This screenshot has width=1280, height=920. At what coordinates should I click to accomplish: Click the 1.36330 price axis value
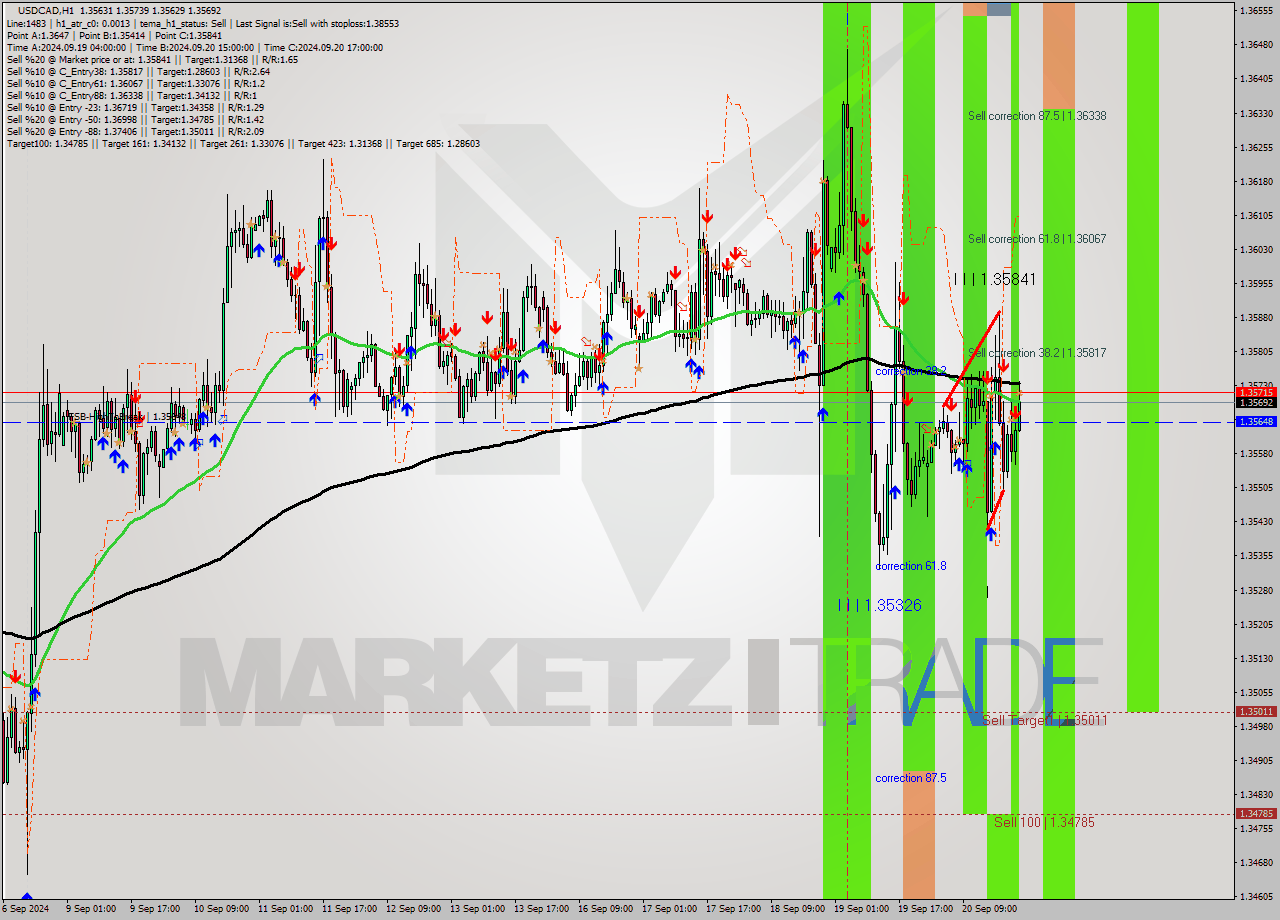(1256, 113)
